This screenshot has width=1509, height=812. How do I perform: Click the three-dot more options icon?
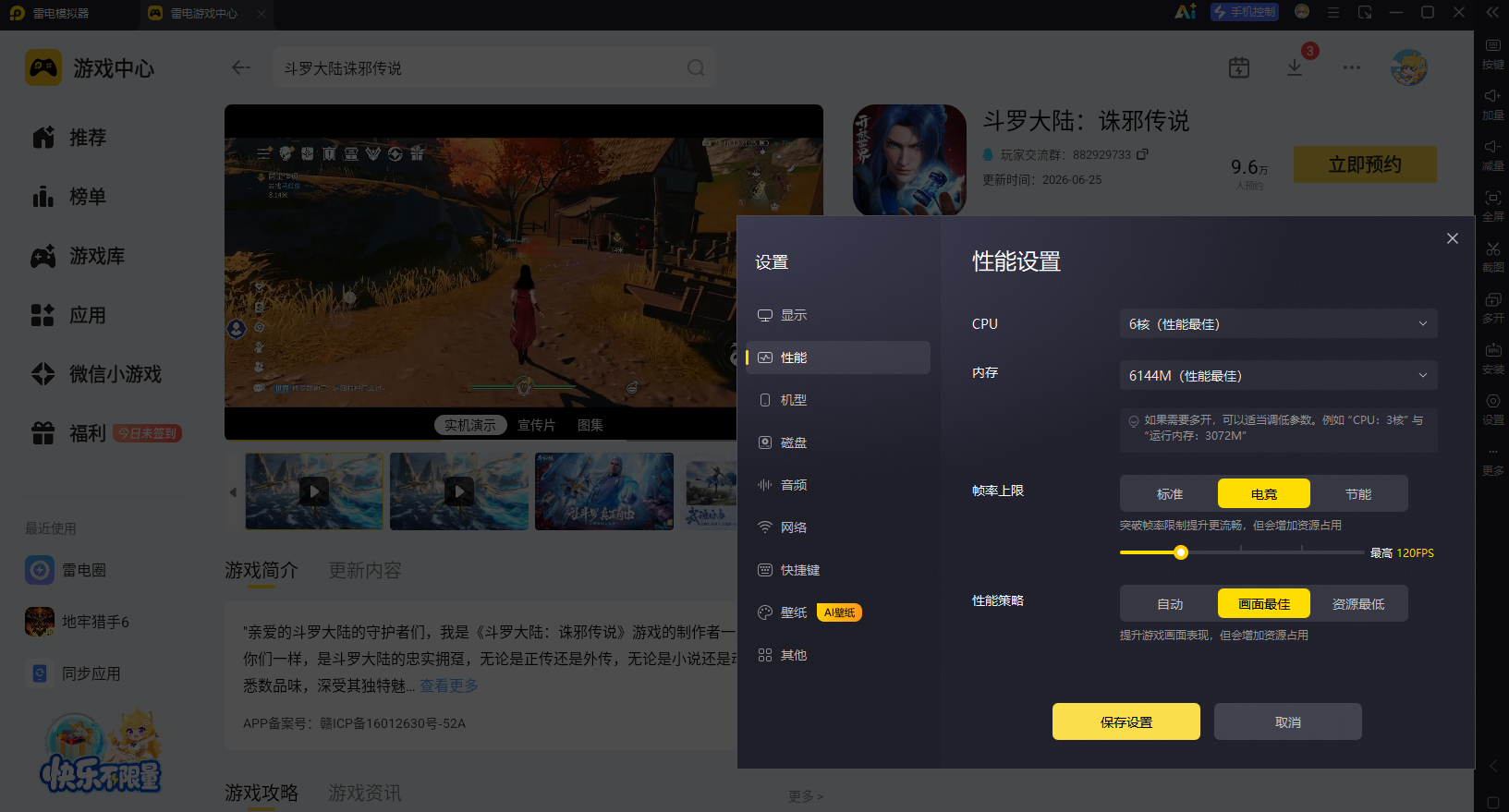tap(1352, 67)
